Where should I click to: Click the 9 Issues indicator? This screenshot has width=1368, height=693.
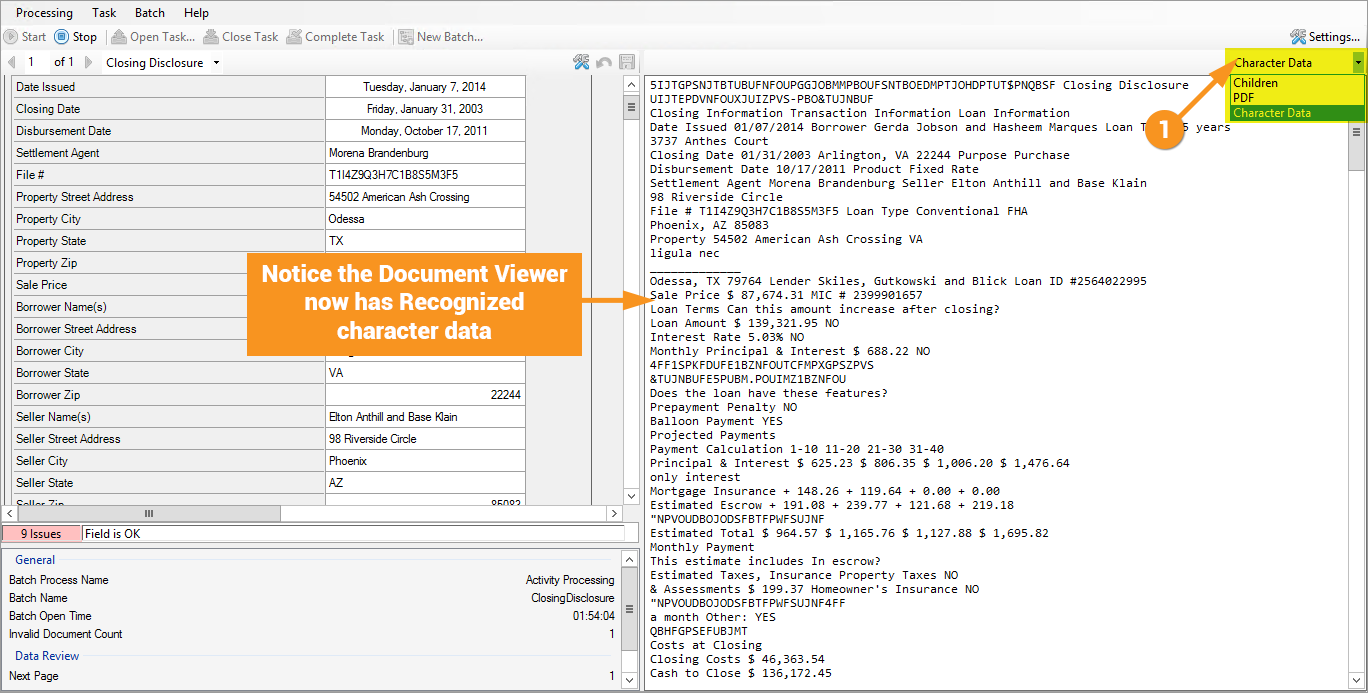click(x=41, y=534)
